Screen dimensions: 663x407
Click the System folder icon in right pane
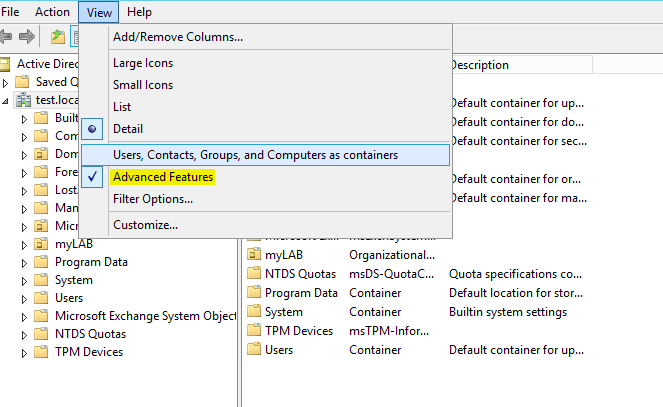point(253,312)
